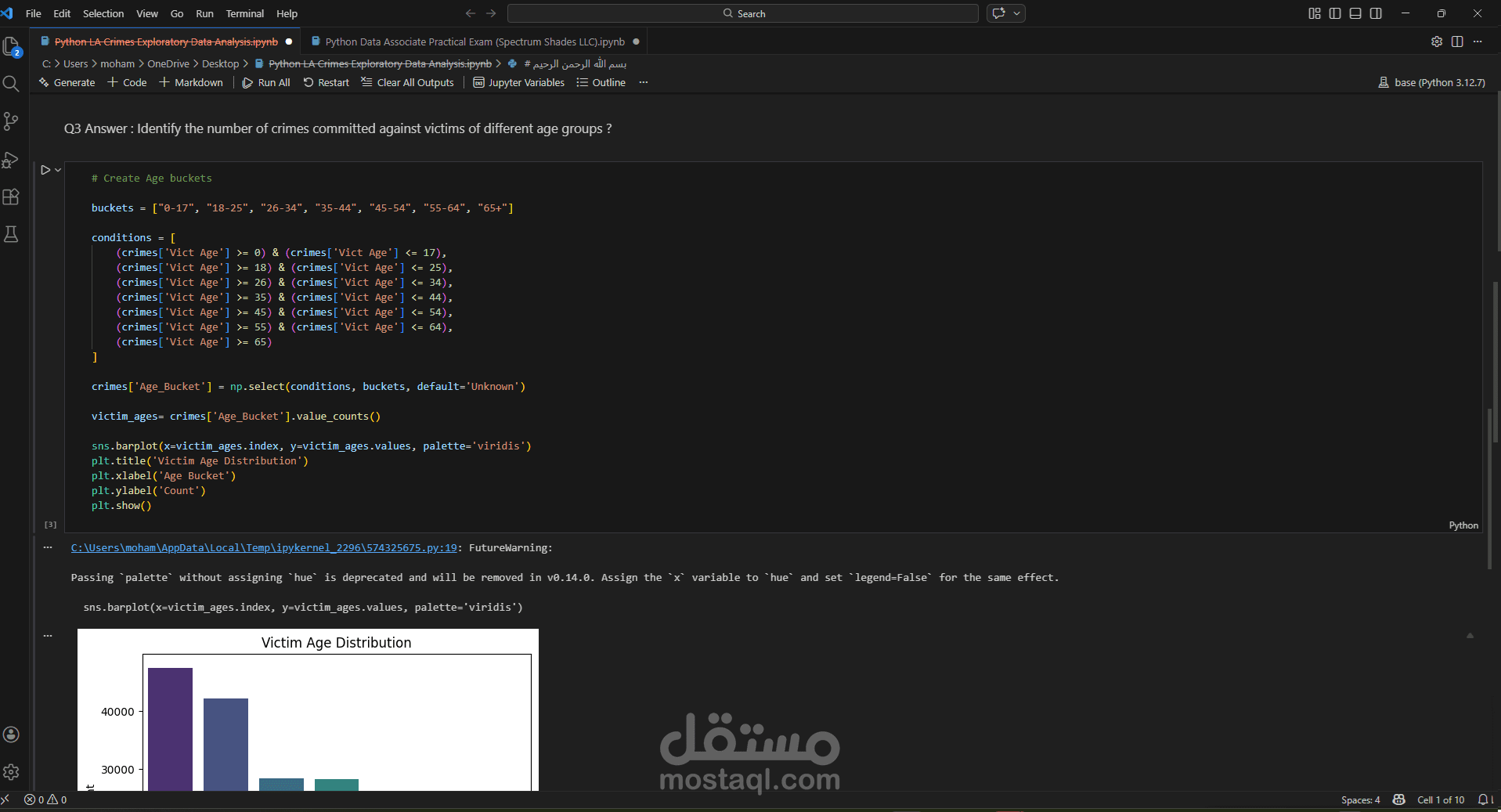The height and width of the screenshot is (812, 1501).
Task: Open the Accounts menu icon
Action: click(11, 734)
